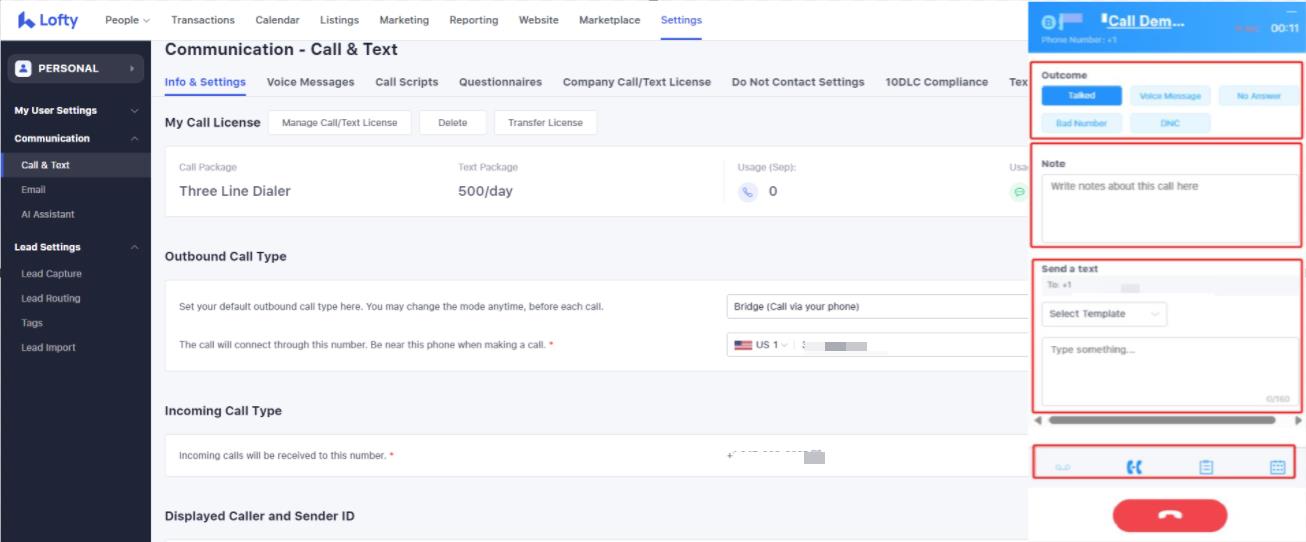Open the Bridge outbound call type dropdown
Screen dimensions: 1306x542
[x=877, y=307]
